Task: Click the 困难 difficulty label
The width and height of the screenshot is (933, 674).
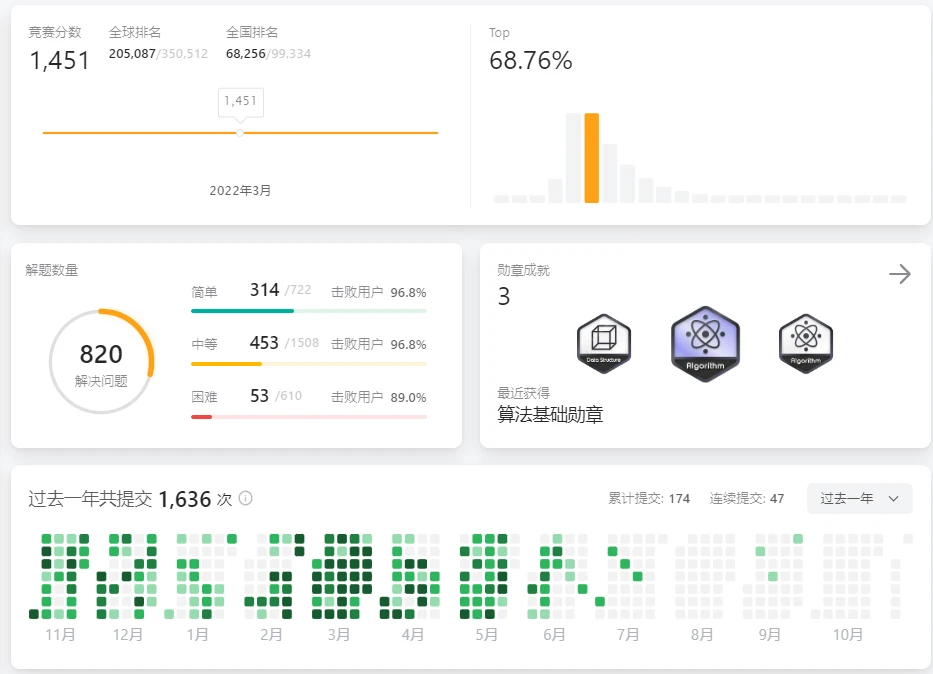Action: pos(204,397)
